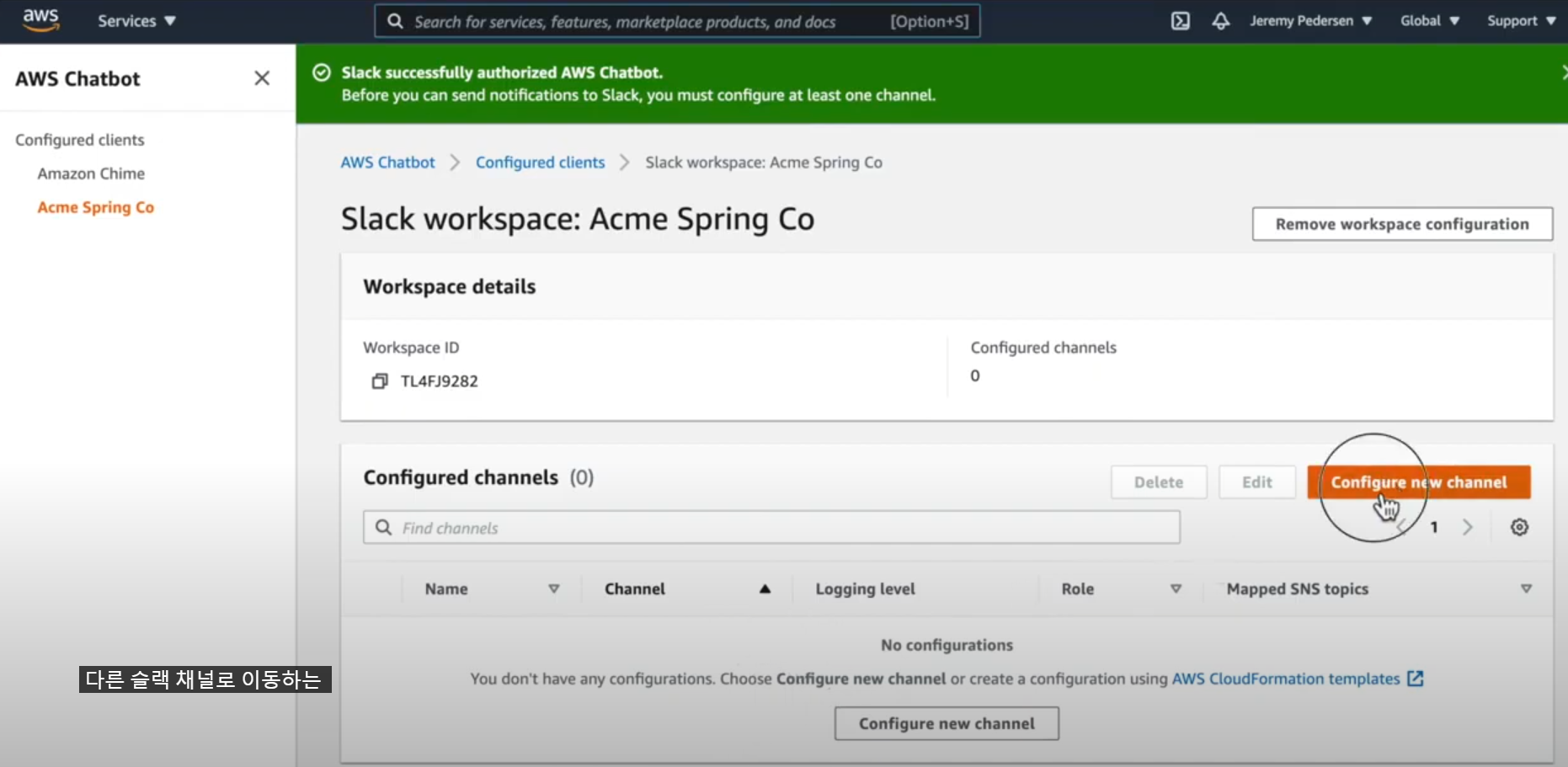Open the notifications bell
This screenshot has width=1568, height=767.
click(1220, 21)
